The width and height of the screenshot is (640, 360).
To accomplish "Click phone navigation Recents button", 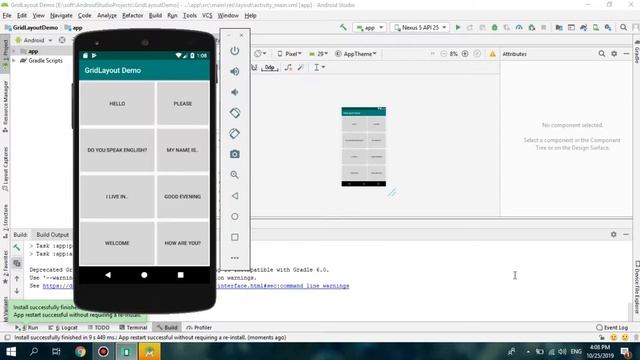I will pyautogui.click(x=180, y=275).
